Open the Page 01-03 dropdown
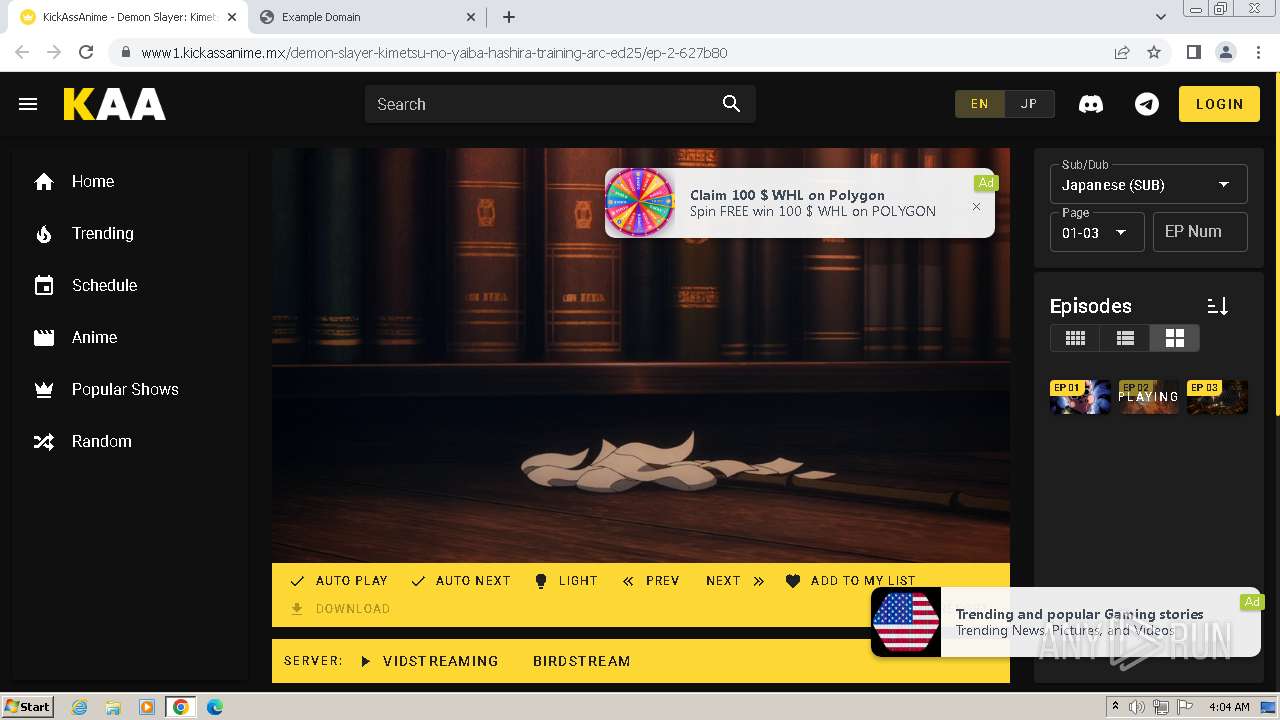 [x=1096, y=232]
